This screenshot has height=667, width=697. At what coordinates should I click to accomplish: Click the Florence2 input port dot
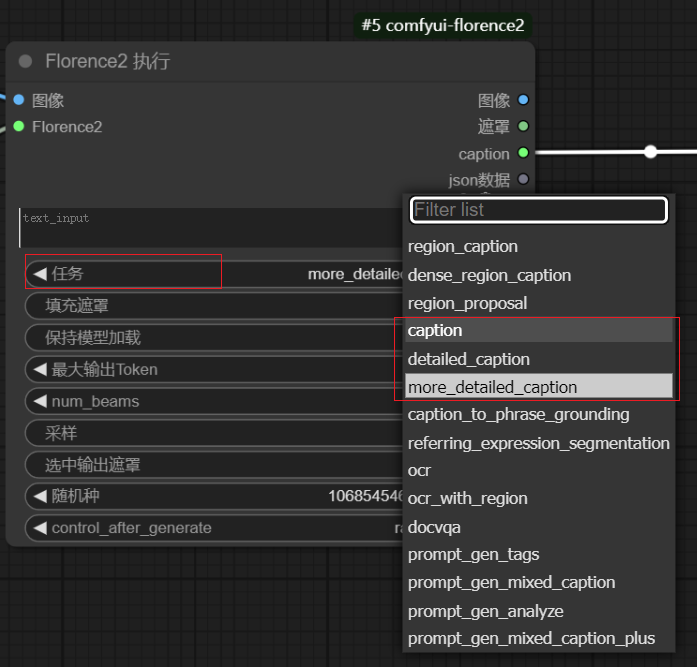click(x=19, y=127)
